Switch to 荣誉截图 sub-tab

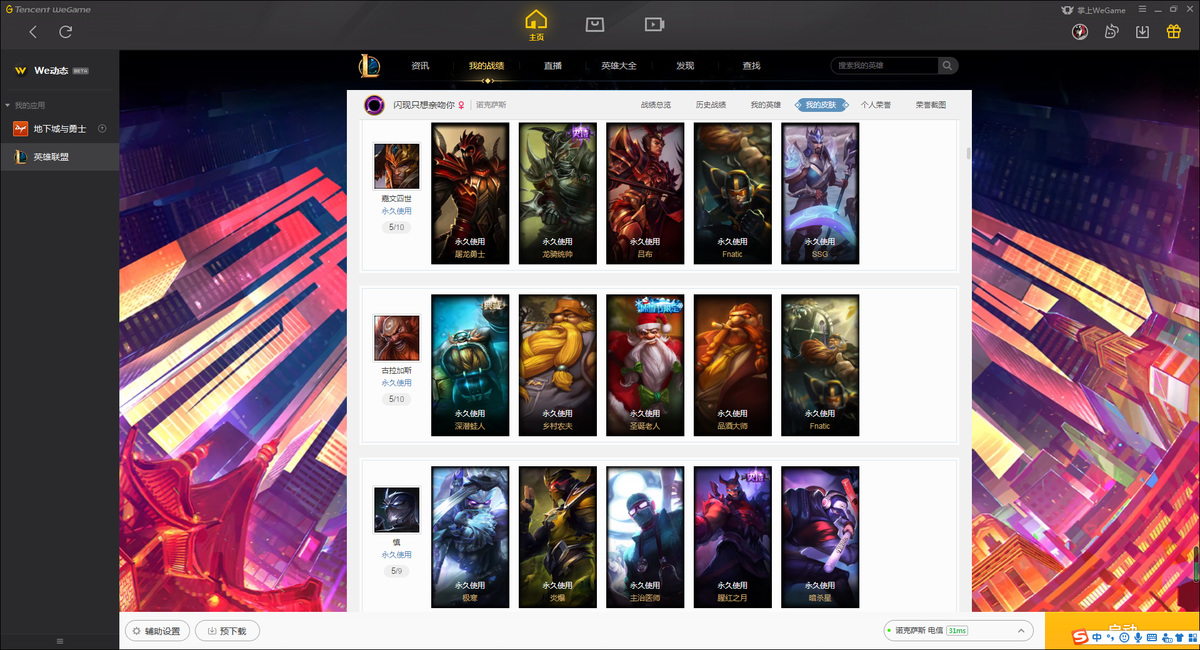click(931, 104)
